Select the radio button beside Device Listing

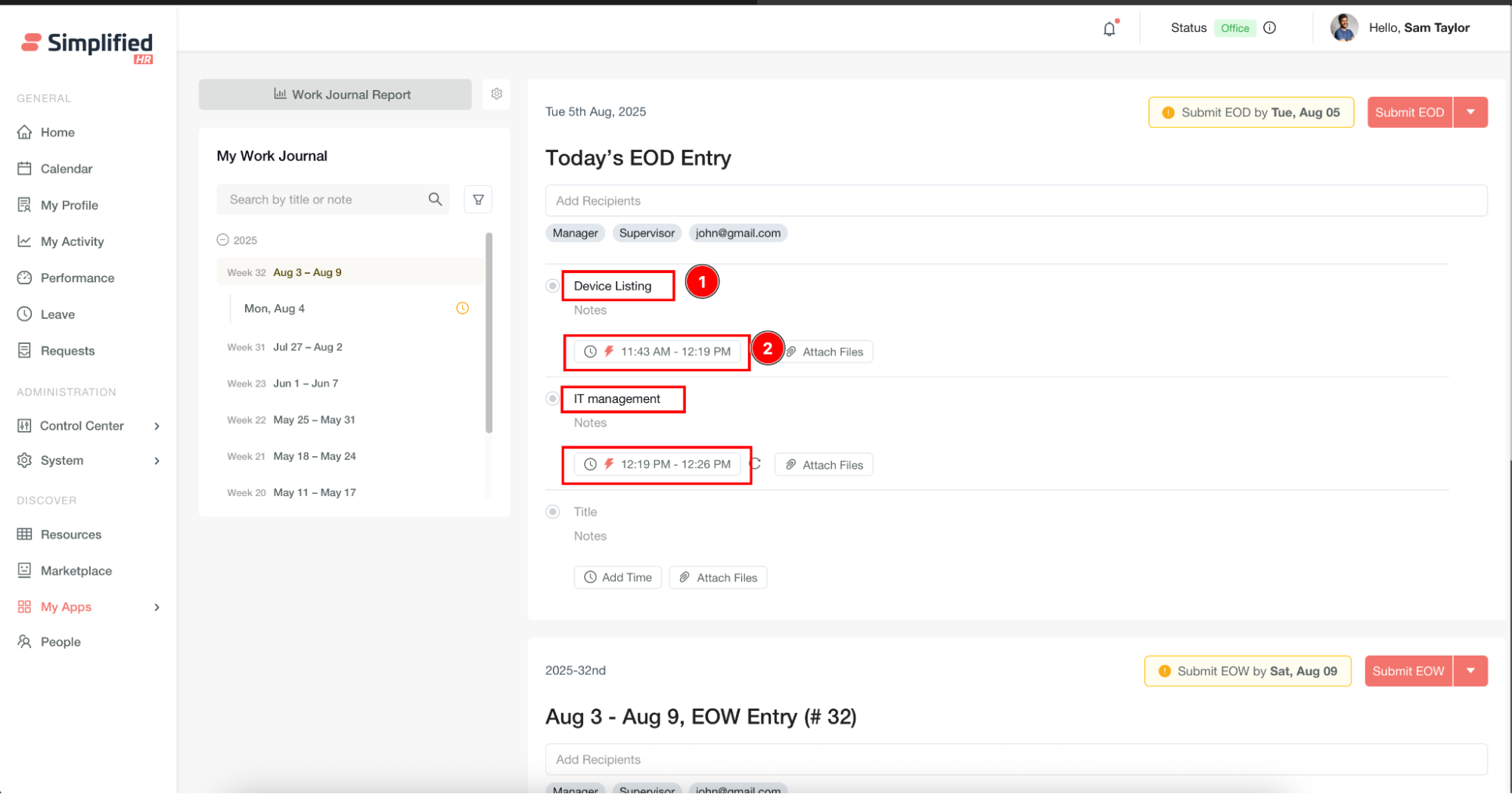(x=553, y=286)
